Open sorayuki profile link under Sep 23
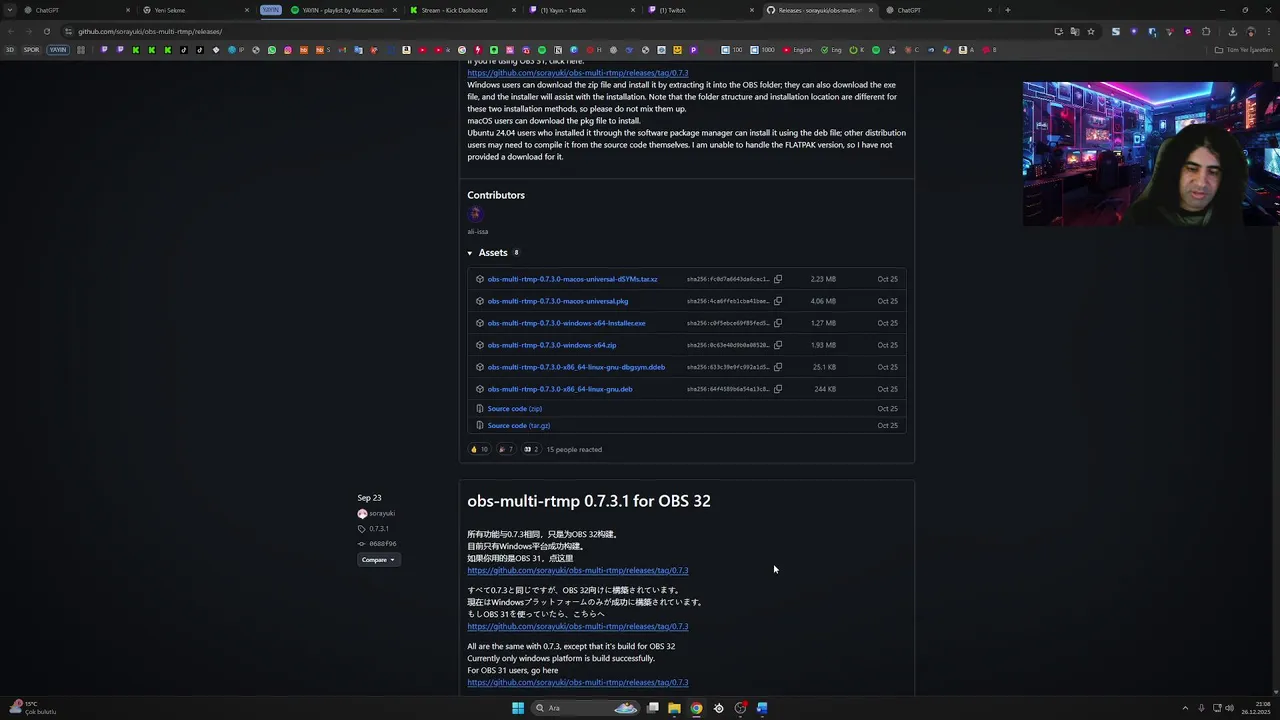The height and width of the screenshot is (720, 1280). click(x=382, y=513)
